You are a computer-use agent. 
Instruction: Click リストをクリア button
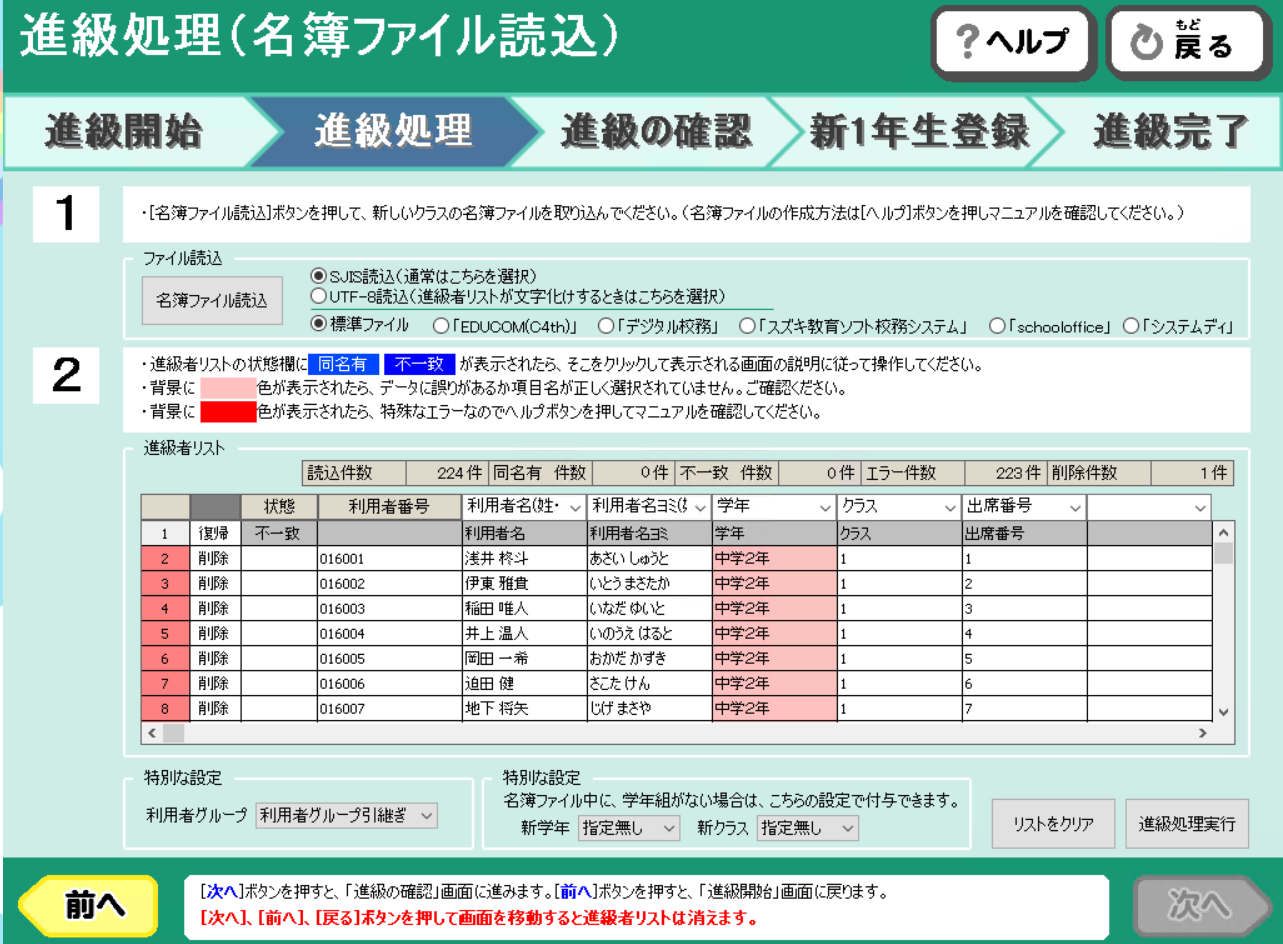(x=1052, y=824)
